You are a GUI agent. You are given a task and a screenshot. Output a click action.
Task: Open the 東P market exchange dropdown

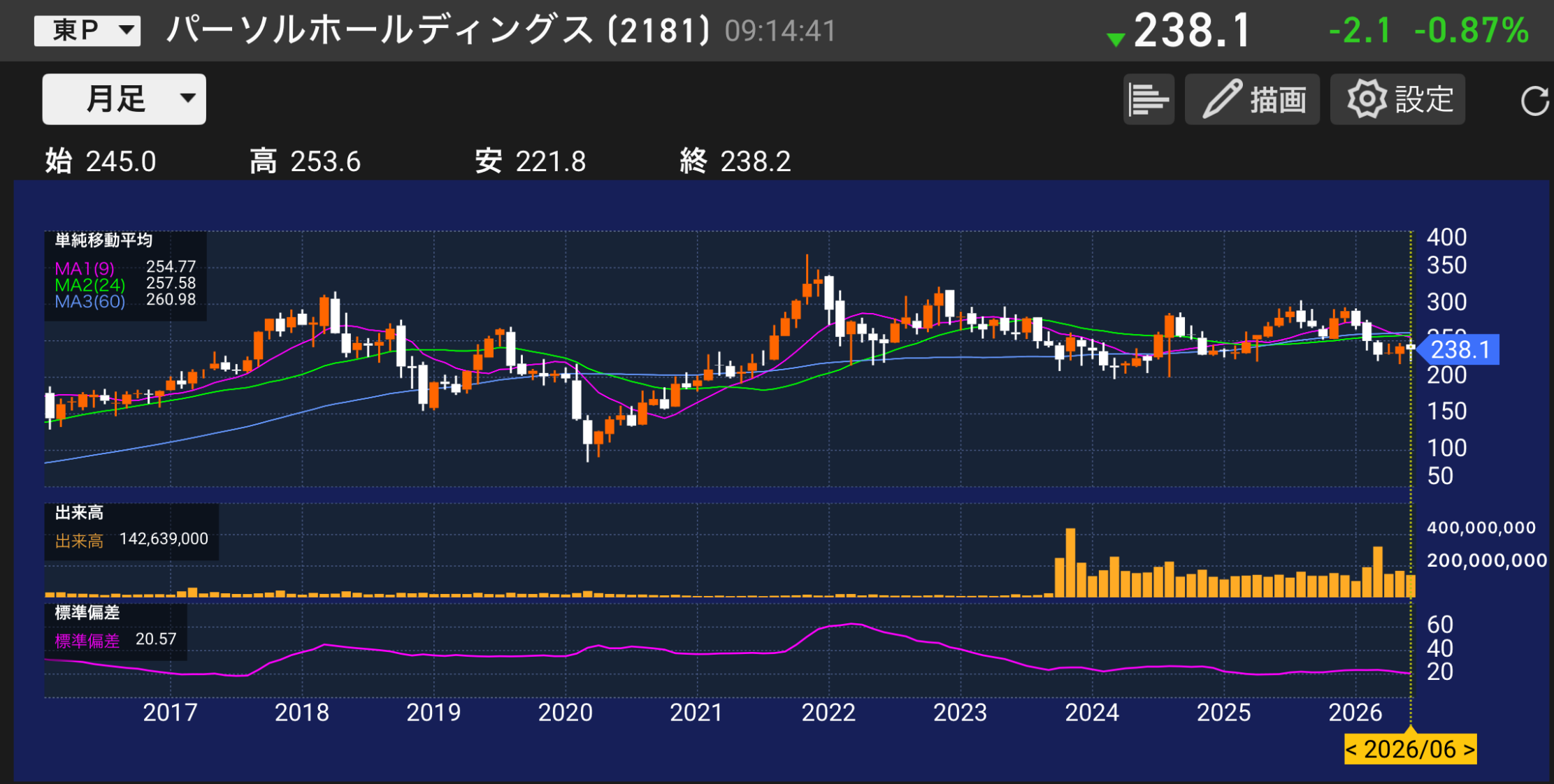pos(87,31)
